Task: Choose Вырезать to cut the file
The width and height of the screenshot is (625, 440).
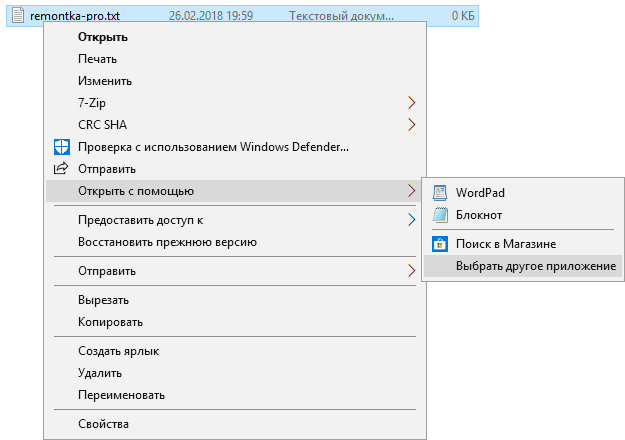Action: coord(235,300)
